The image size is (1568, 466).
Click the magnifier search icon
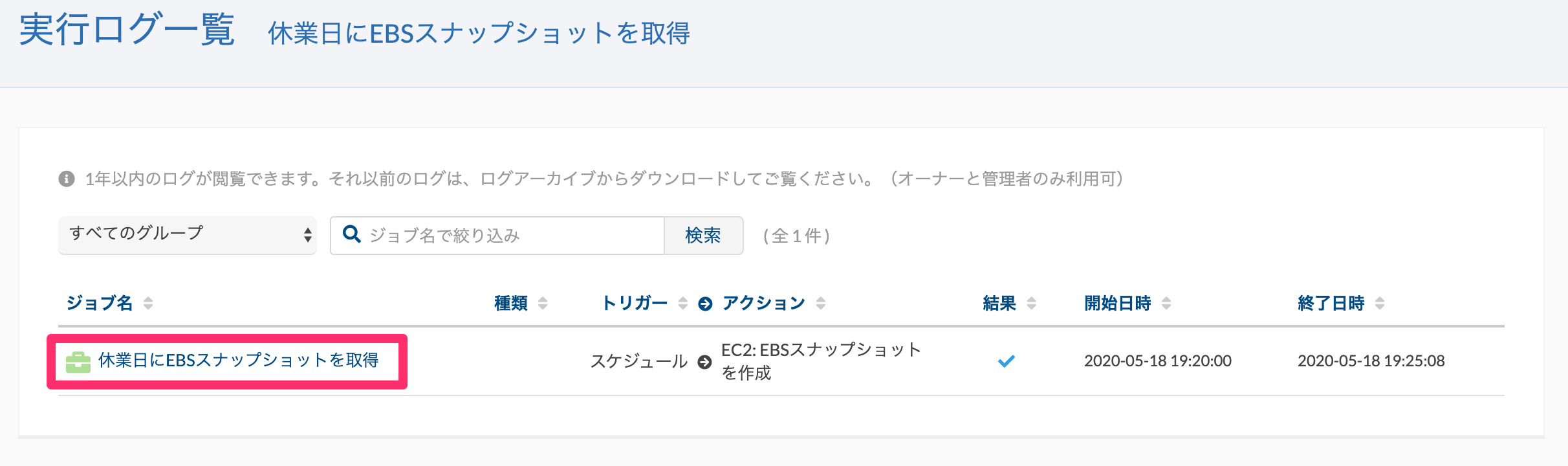tap(352, 234)
